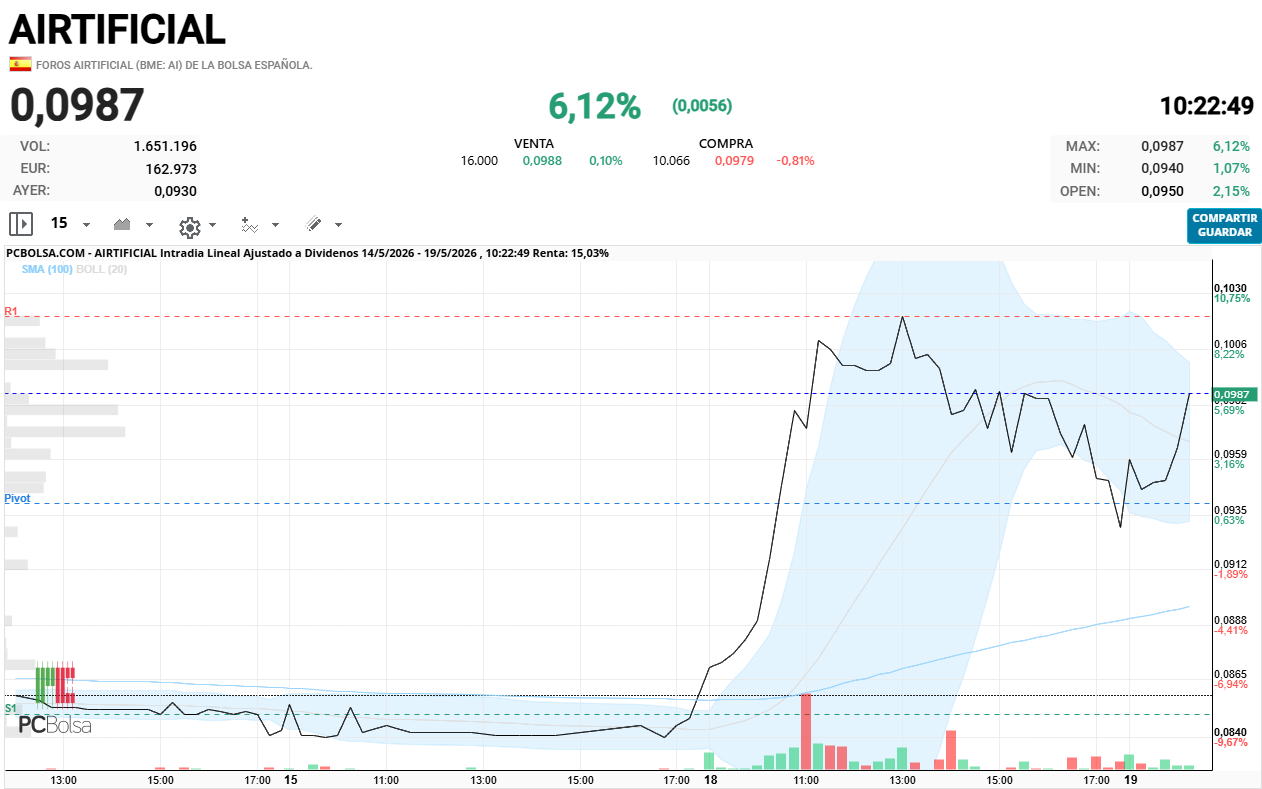The height and width of the screenshot is (789, 1262).
Task: Select the chart type area icon
Action: tap(124, 224)
